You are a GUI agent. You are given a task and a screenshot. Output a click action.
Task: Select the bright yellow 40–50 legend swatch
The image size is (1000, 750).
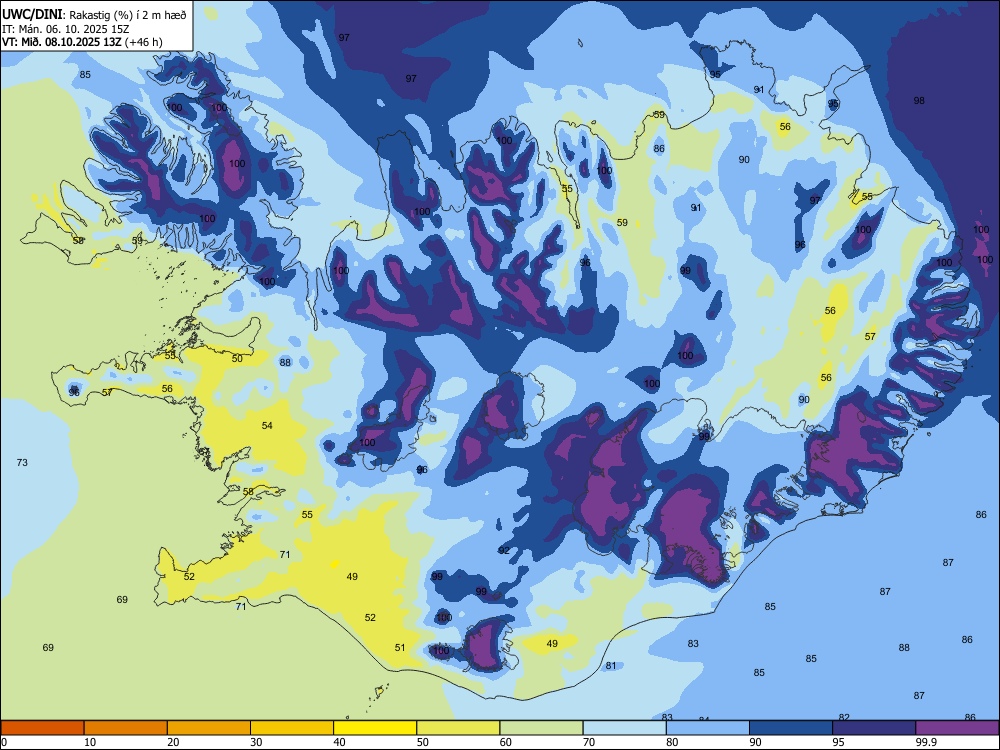coord(375,728)
